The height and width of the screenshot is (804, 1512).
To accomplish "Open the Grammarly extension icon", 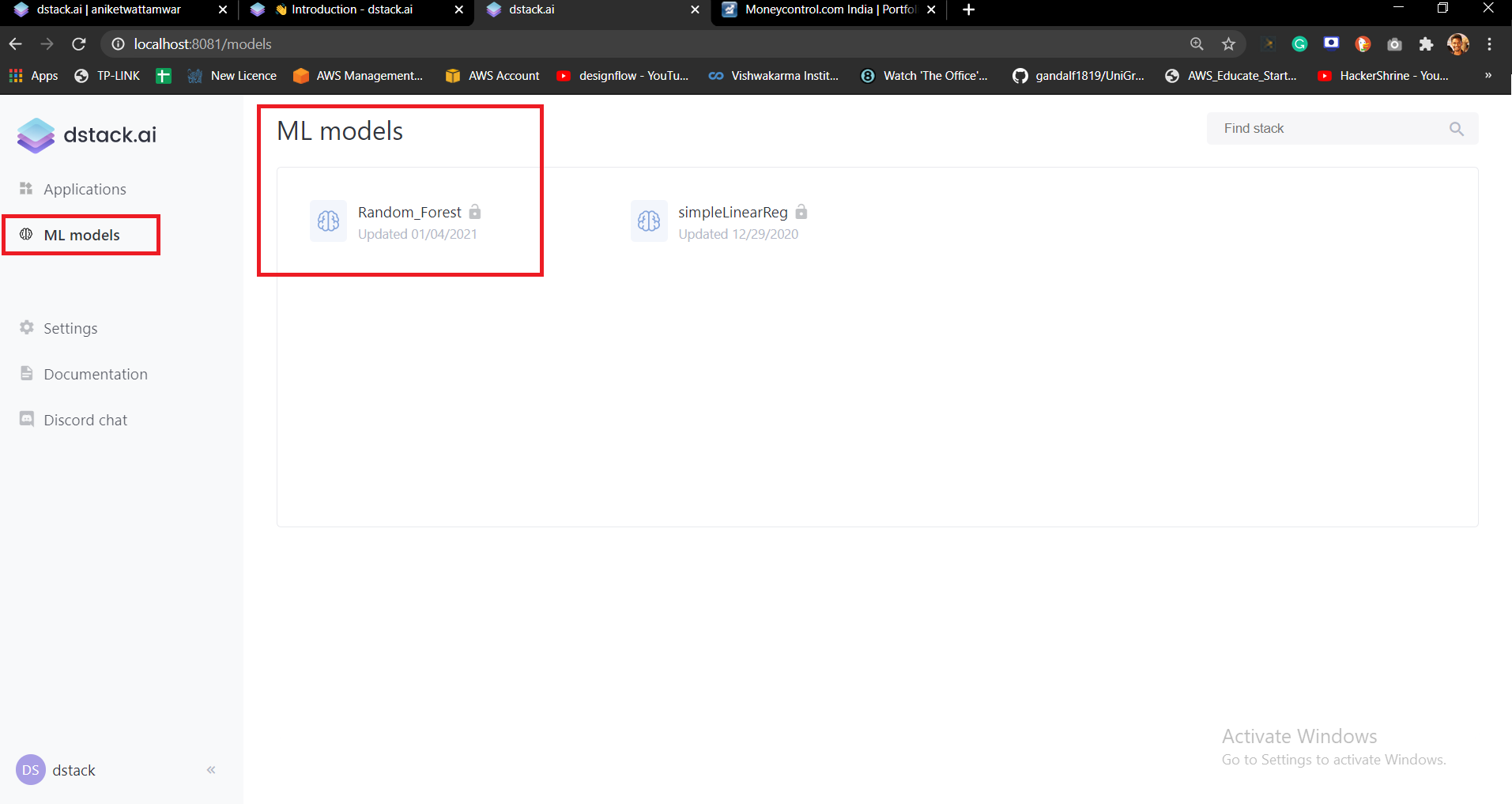I will pyautogui.click(x=1299, y=44).
